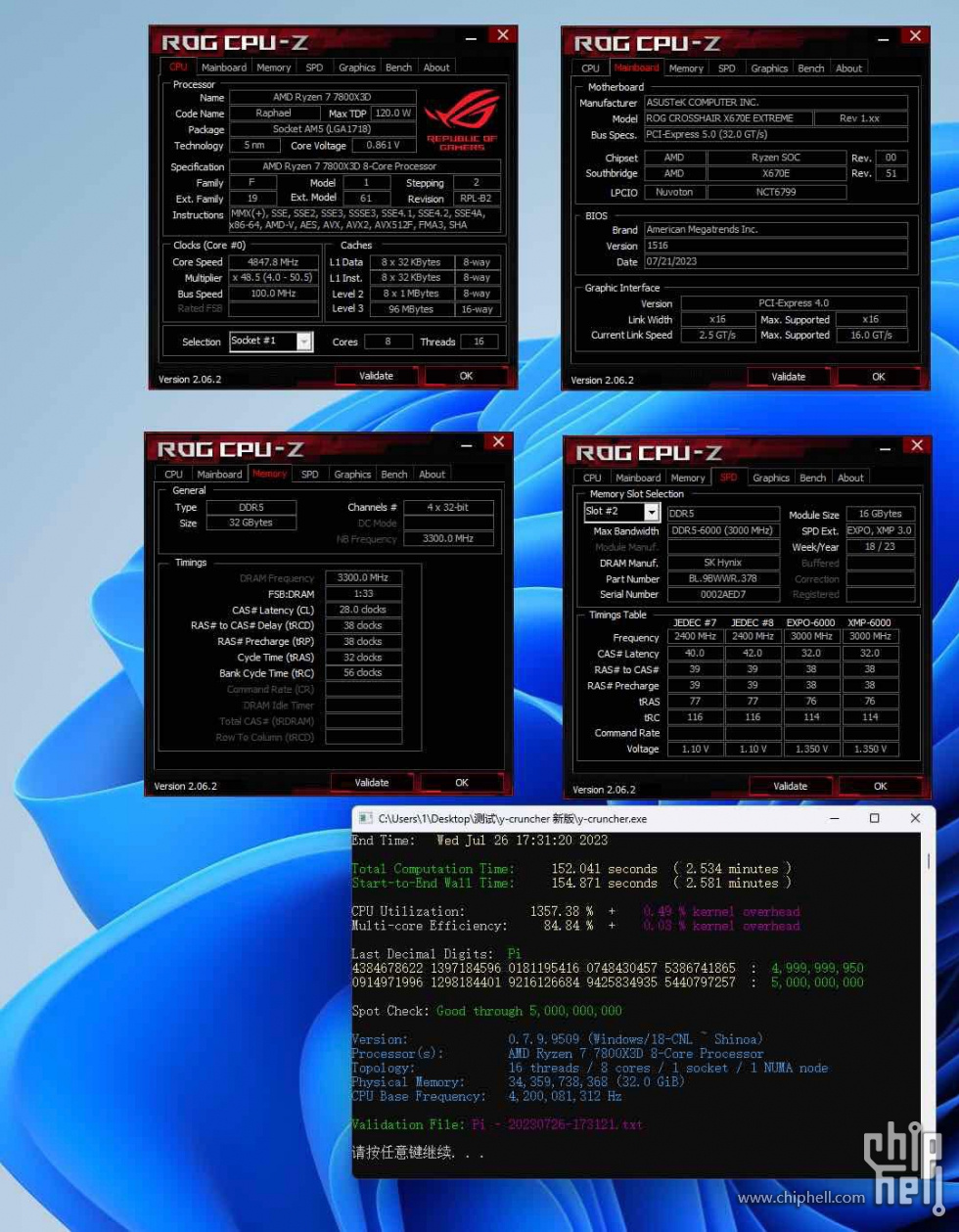Switch SPD window to Graphics tab
The width and height of the screenshot is (959, 1232).
[771, 478]
